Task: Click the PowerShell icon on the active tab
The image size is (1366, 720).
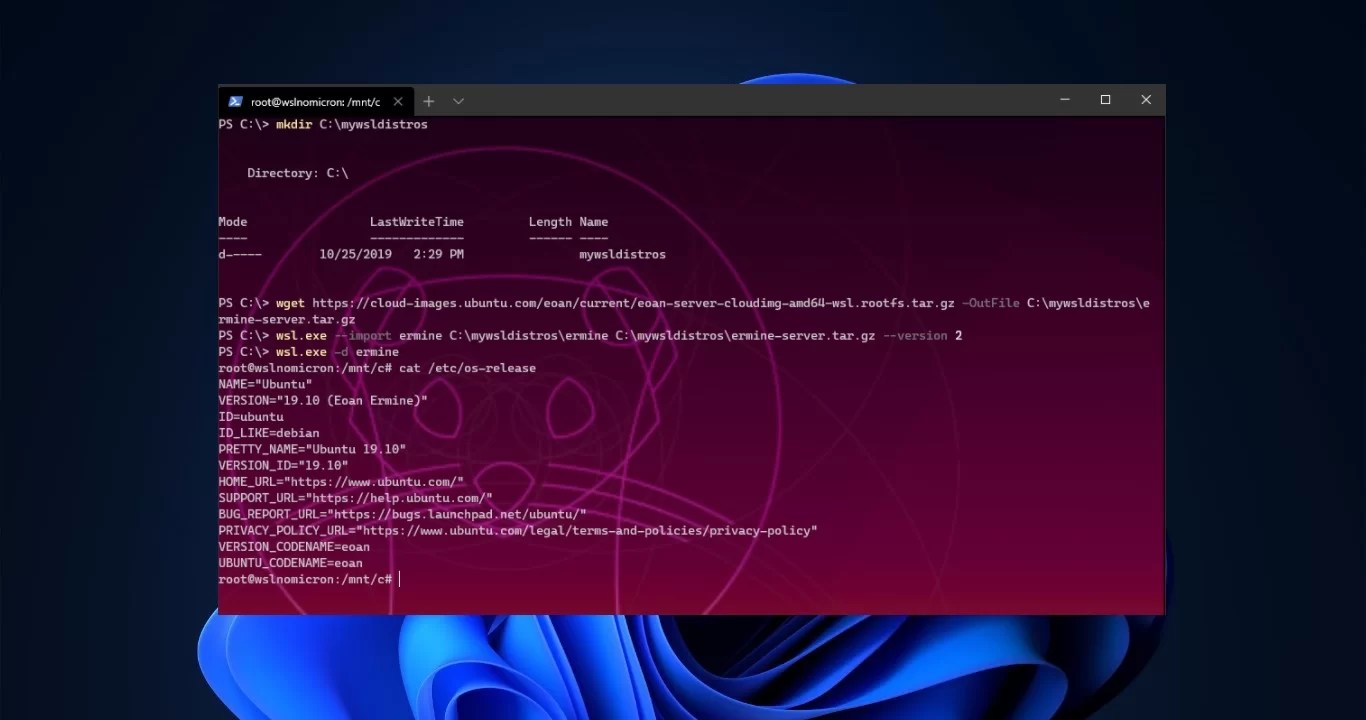Action: [236, 101]
